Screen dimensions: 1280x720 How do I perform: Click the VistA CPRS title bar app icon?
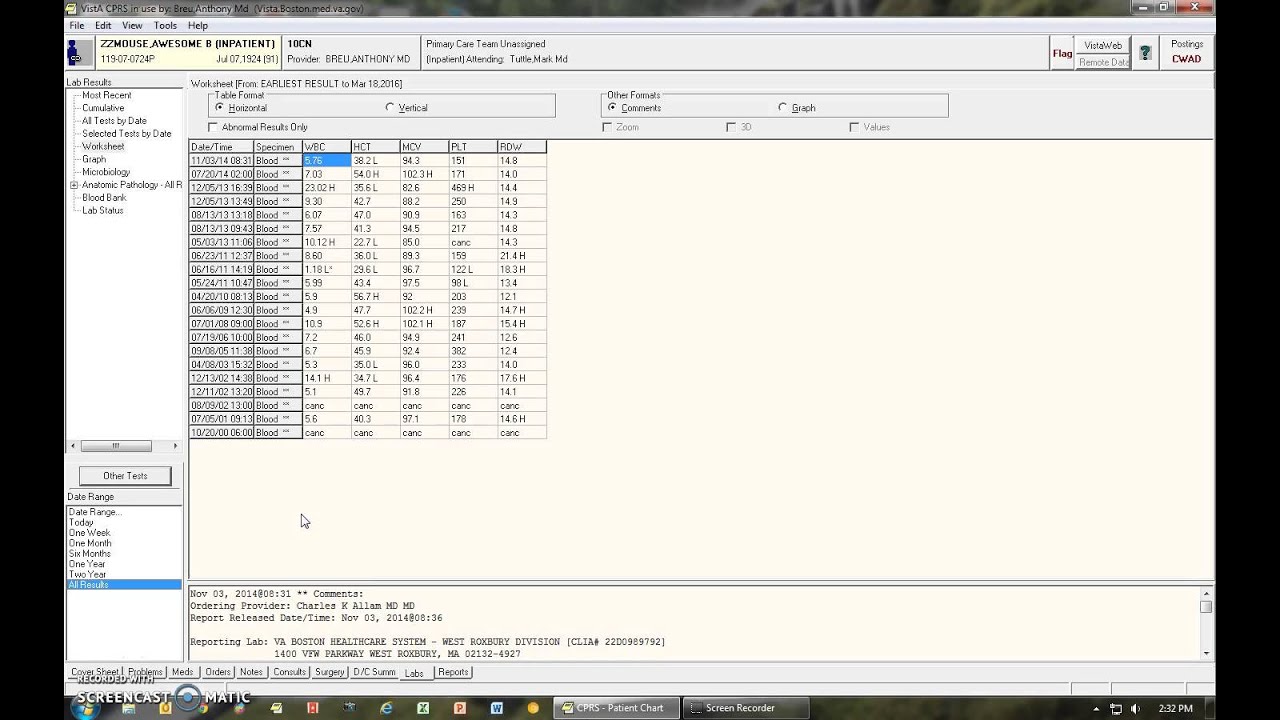tap(71, 8)
